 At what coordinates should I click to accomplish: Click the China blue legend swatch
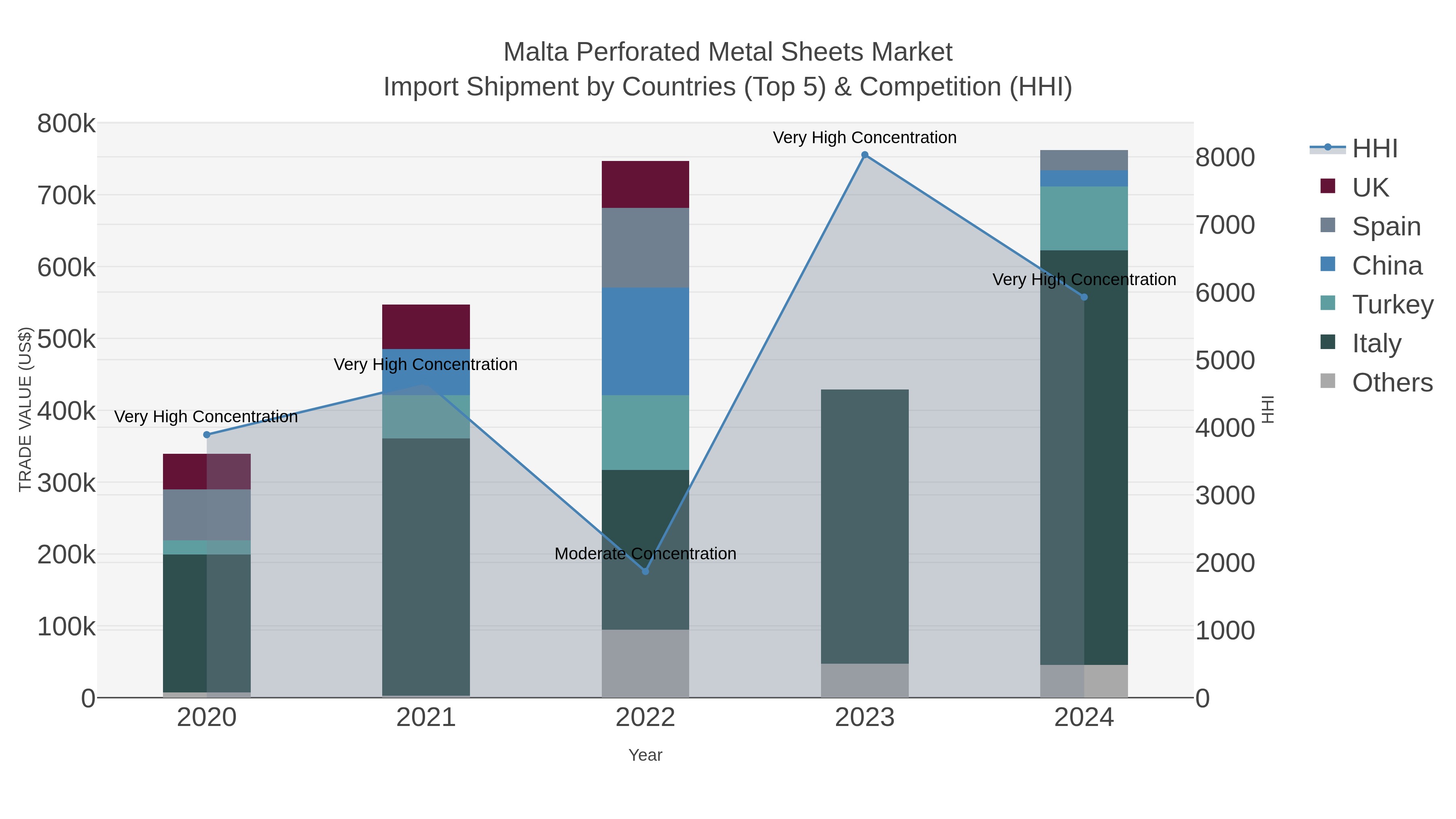point(1328,264)
